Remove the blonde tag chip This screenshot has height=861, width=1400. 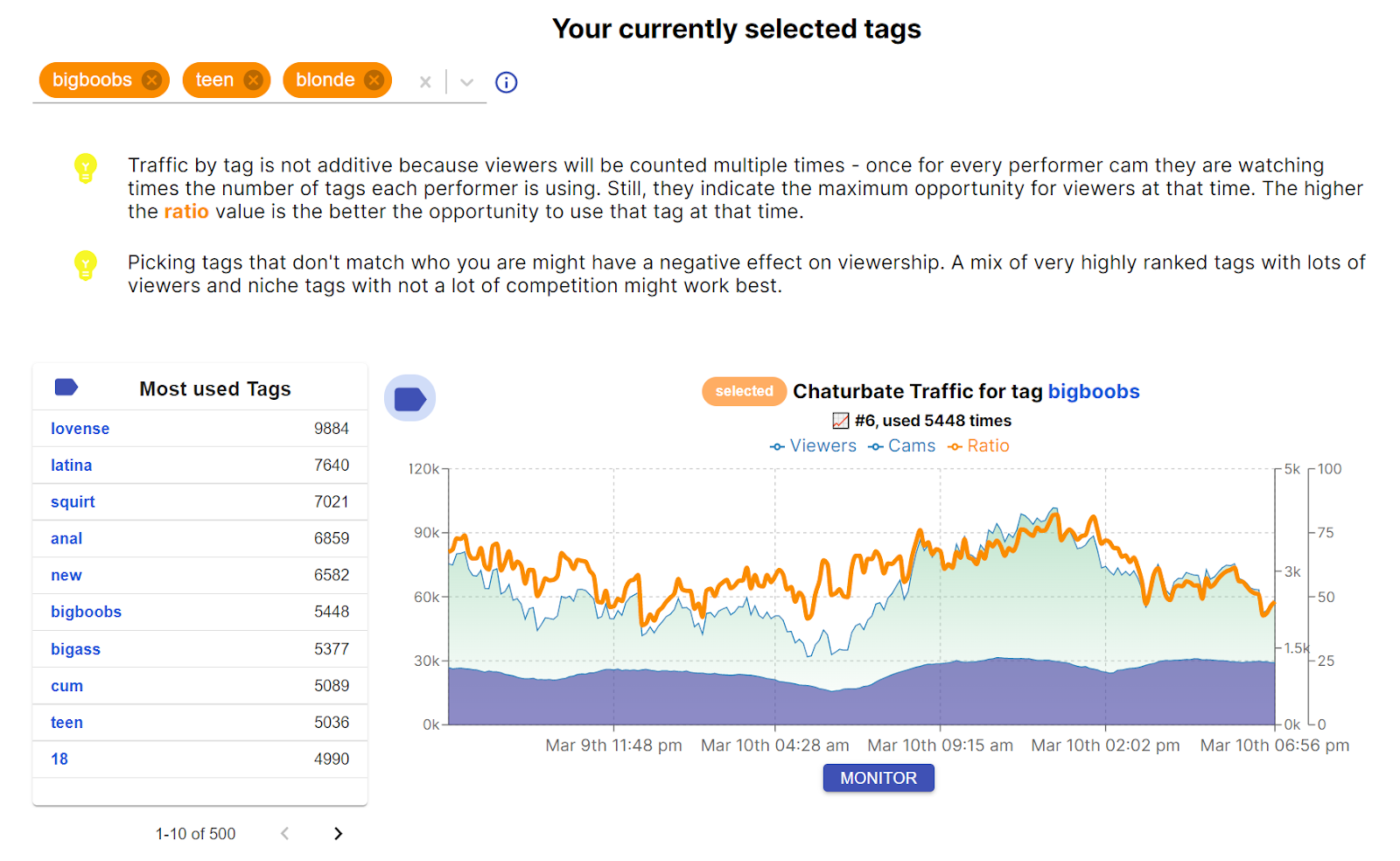point(374,80)
